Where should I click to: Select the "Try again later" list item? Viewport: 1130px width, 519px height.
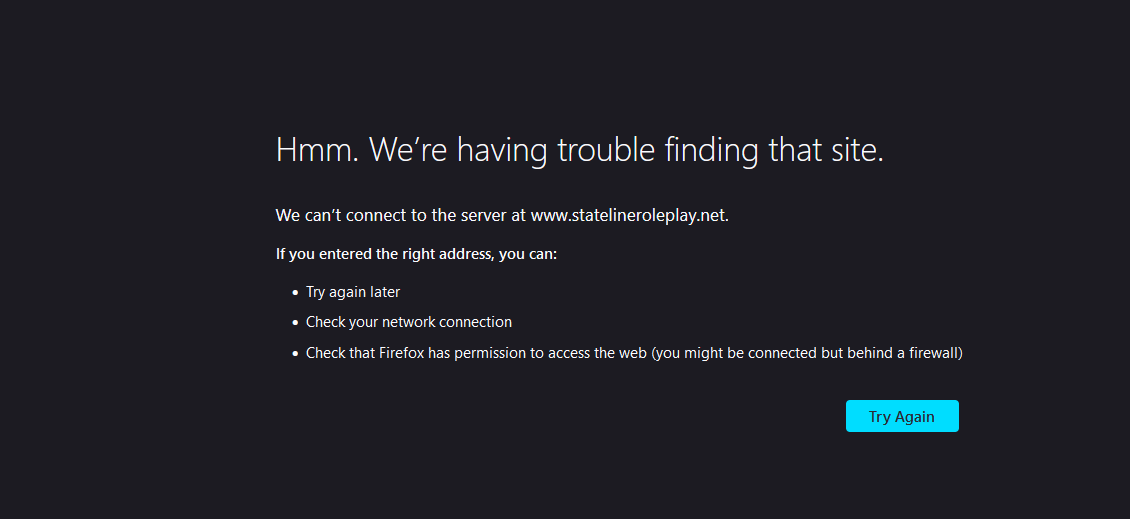coord(353,292)
